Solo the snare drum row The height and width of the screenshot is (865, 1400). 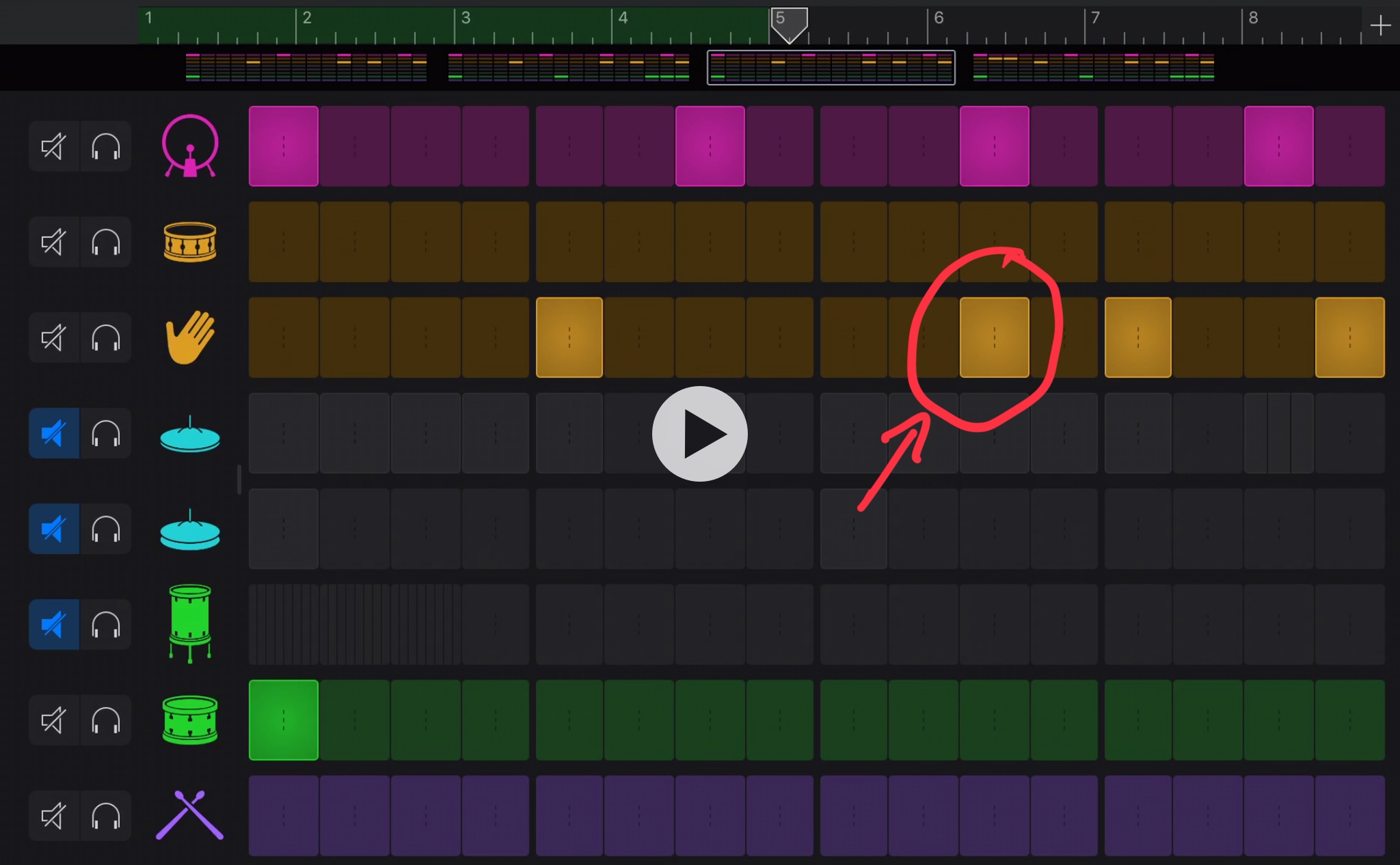tap(106, 242)
